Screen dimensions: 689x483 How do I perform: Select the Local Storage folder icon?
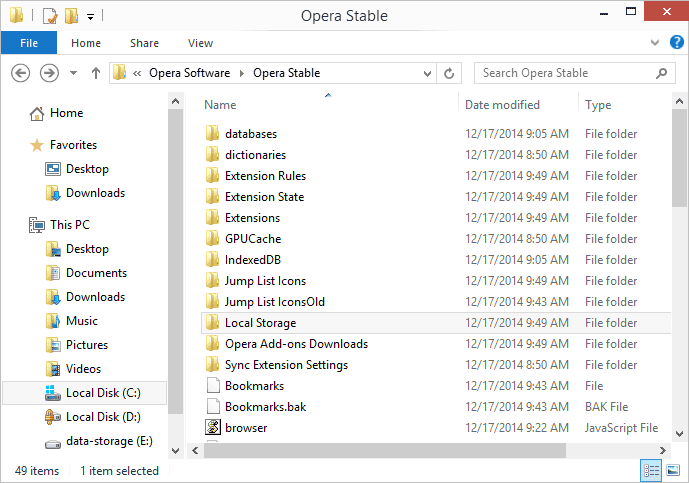point(213,323)
